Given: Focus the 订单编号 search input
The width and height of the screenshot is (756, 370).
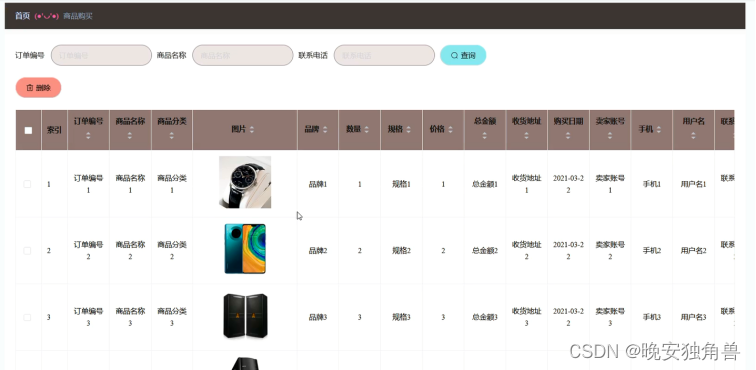Looking at the screenshot, I should [x=101, y=55].
